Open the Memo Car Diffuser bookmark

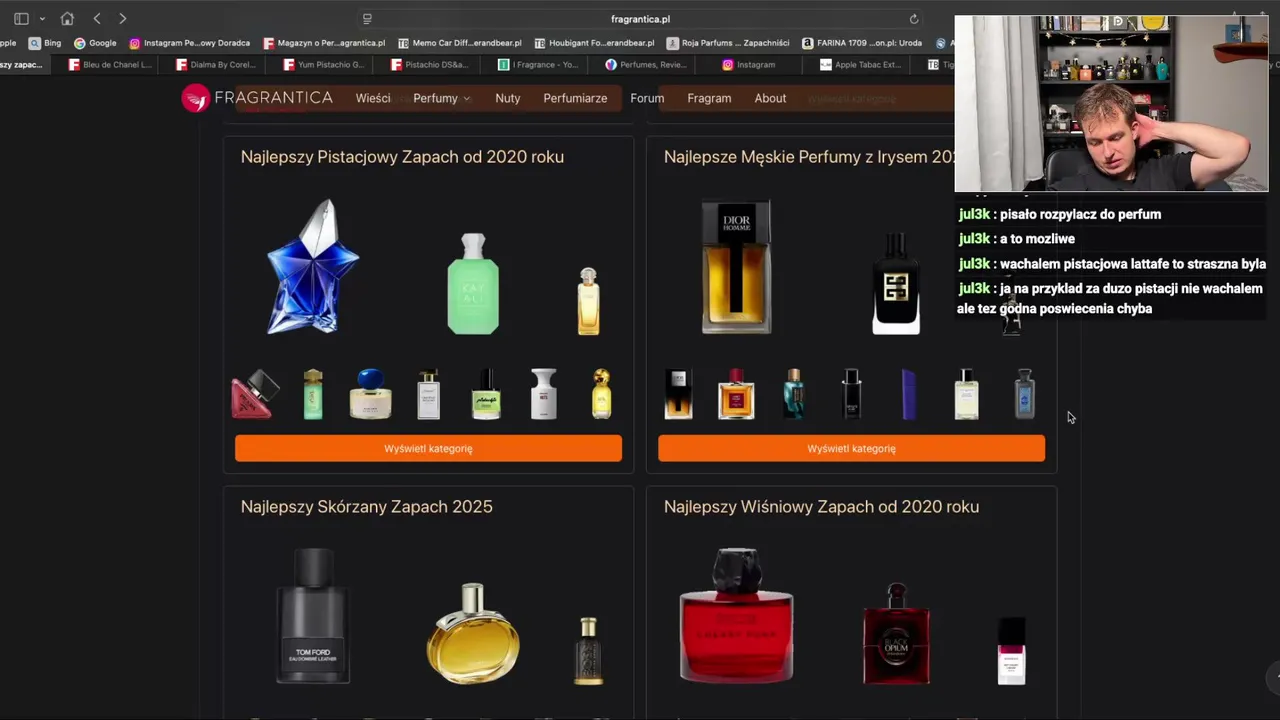point(459,43)
